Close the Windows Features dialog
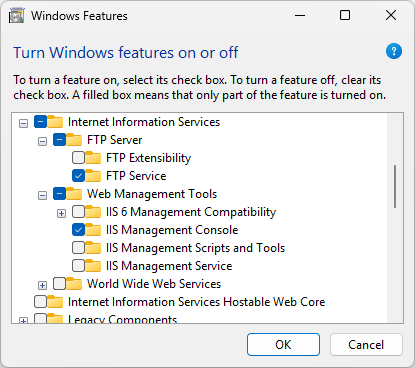The width and height of the screenshot is (415, 368). tap(391, 15)
